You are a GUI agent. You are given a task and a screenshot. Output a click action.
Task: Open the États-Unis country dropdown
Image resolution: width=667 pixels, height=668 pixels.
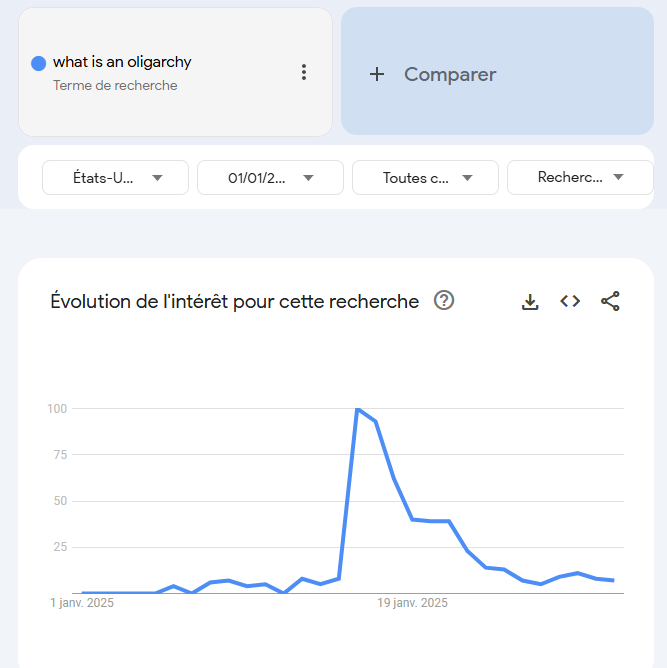click(115, 178)
